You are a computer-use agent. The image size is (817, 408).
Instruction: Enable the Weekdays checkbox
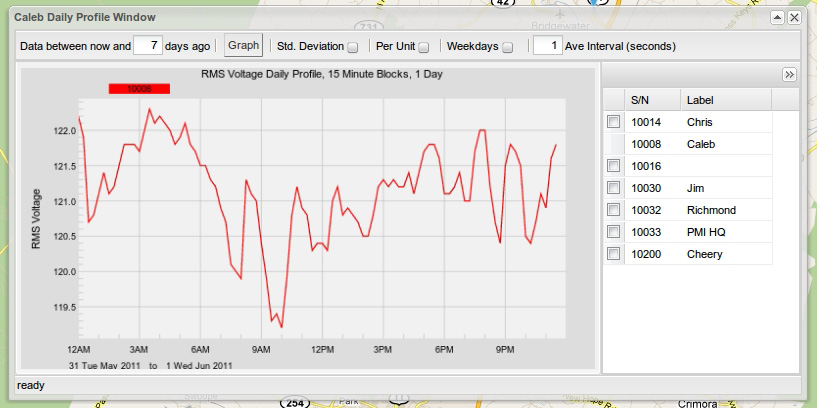pyautogui.click(x=508, y=47)
